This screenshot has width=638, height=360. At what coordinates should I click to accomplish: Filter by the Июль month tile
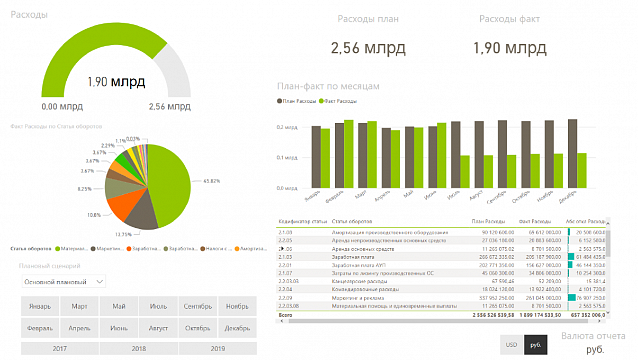coord(158,306)
